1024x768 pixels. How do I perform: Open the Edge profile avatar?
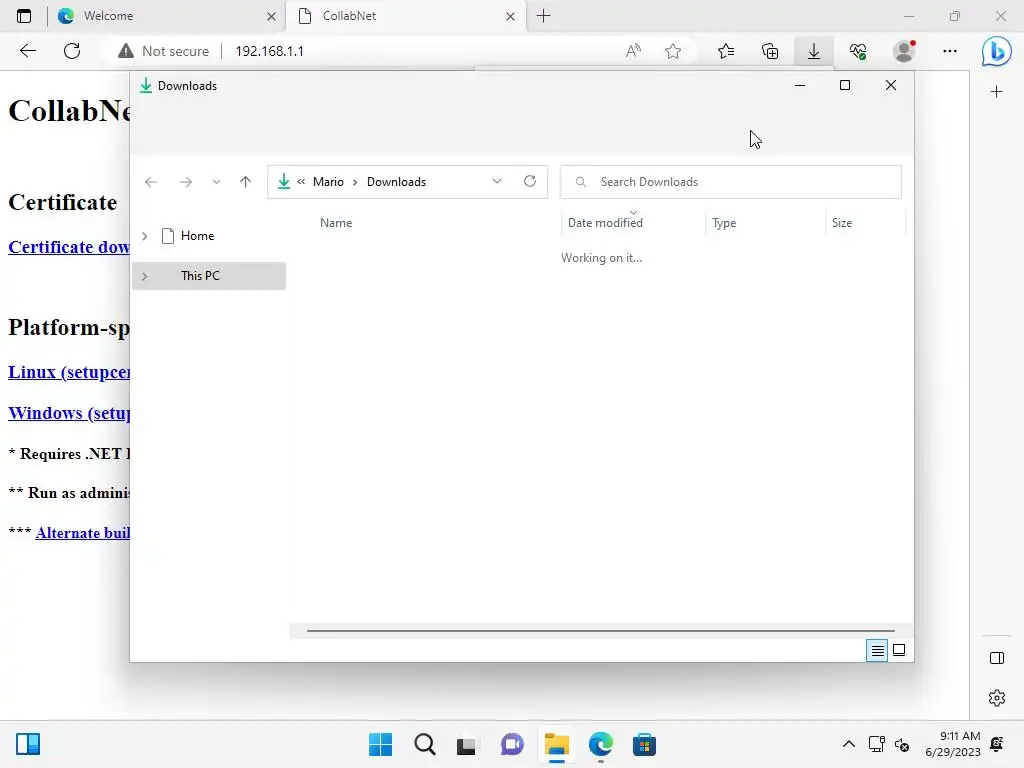(x=904, y=51)
